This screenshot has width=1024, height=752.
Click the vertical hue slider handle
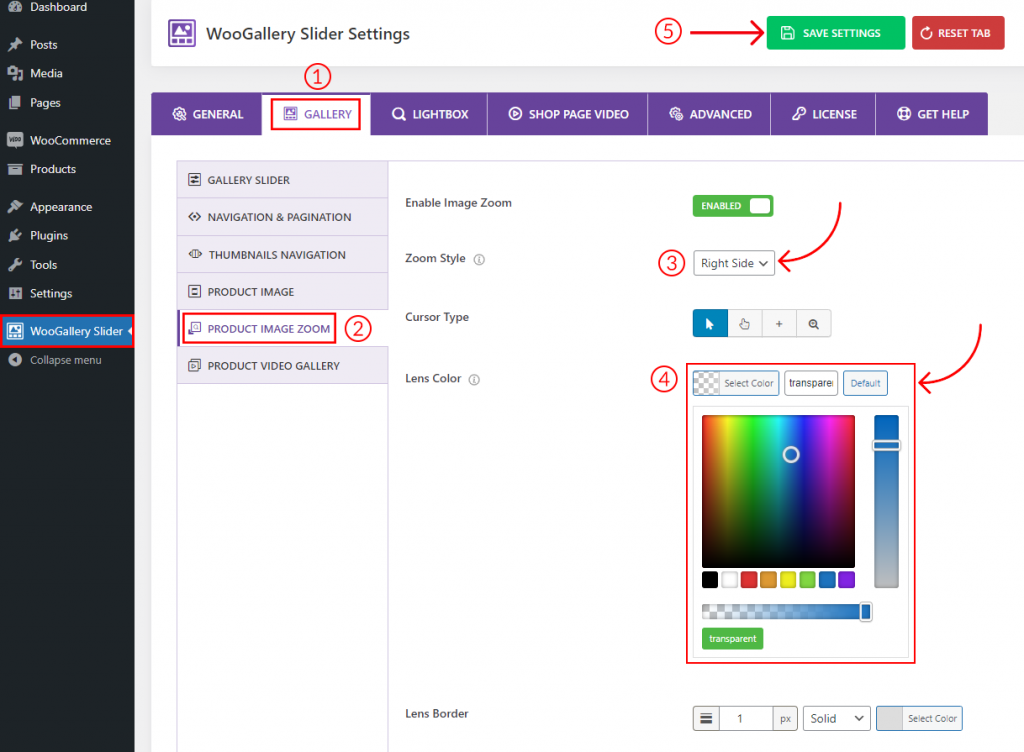coord(886,445)
